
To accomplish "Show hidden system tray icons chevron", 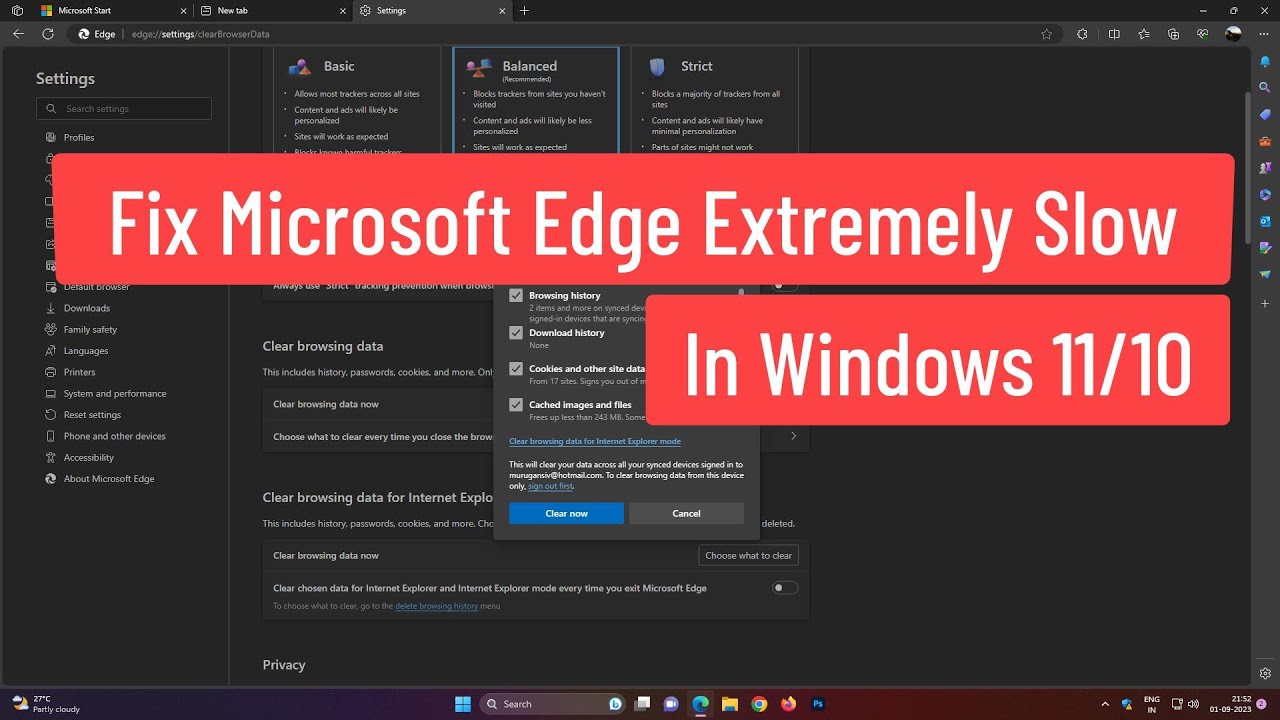I will tap(1105, 704).
